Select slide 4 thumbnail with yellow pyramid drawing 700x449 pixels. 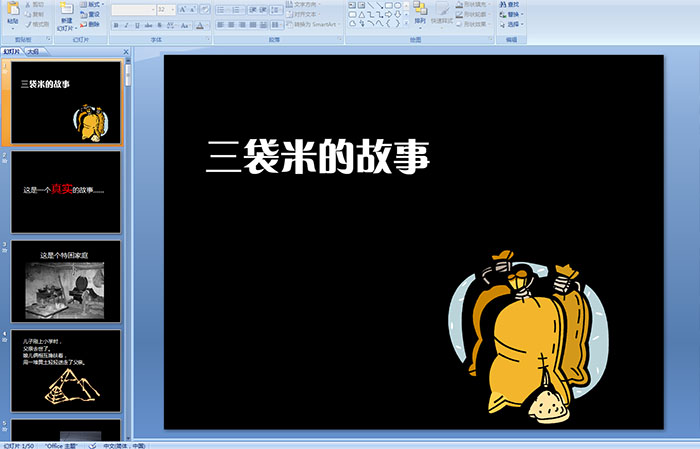click(x=66, y=370)
